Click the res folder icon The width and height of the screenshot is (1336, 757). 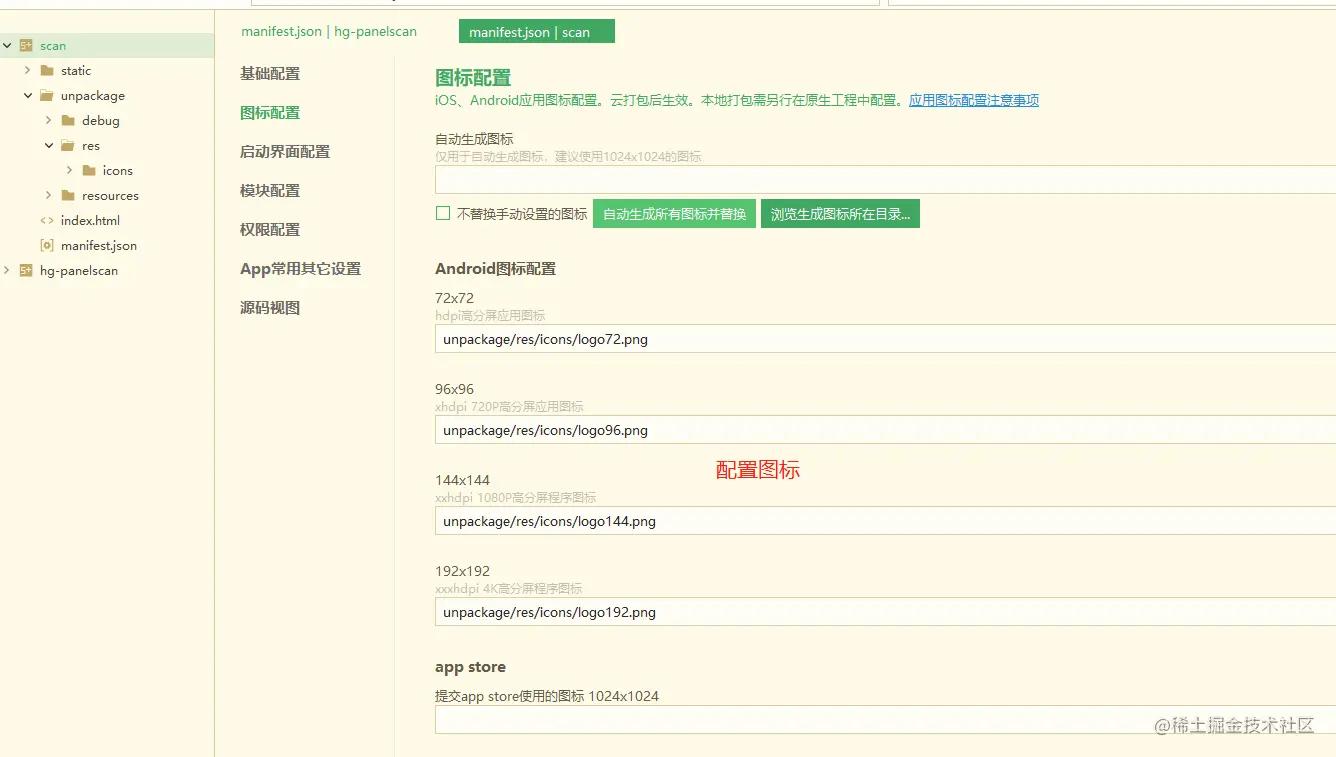(x=68, y=146)
